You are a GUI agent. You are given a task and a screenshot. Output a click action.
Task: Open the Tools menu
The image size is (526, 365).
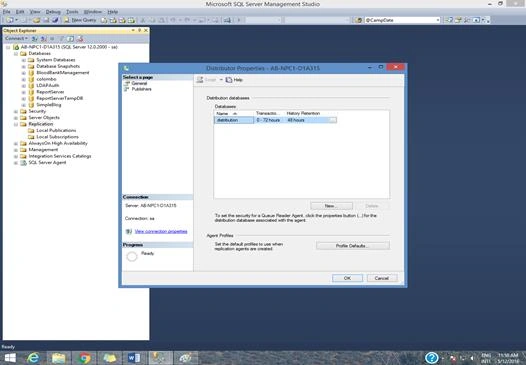point(72,12)
